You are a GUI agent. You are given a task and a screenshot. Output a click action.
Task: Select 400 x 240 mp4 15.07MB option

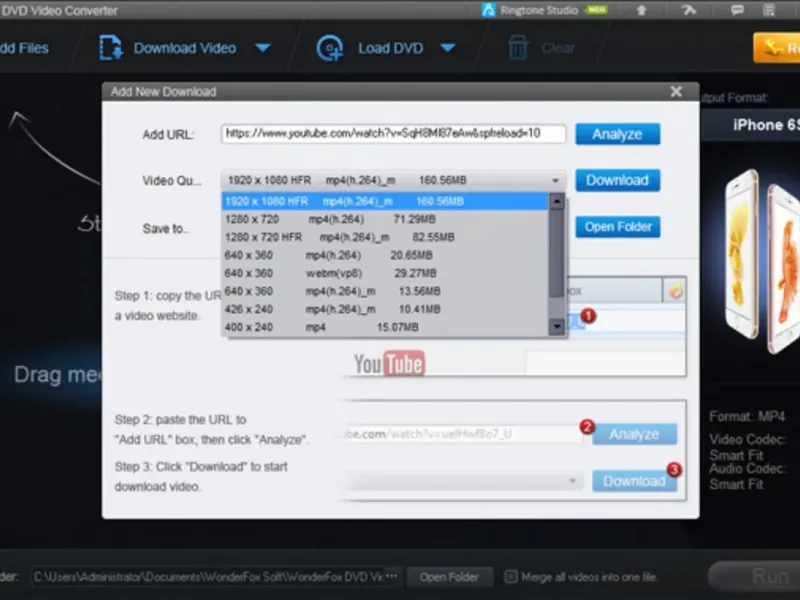pos(385,327)
